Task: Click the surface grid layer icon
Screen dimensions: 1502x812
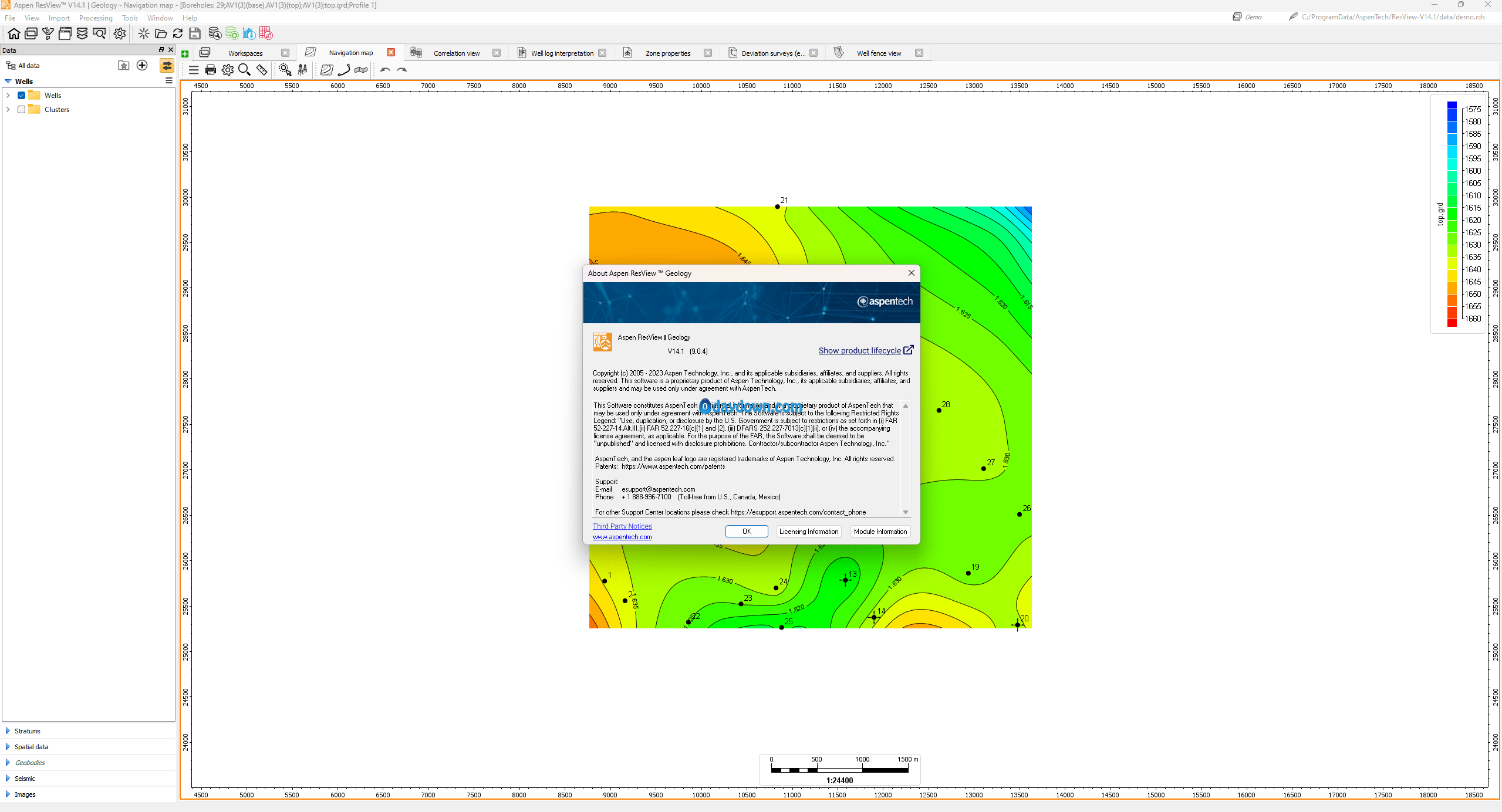Action: (x=327, y=70)
